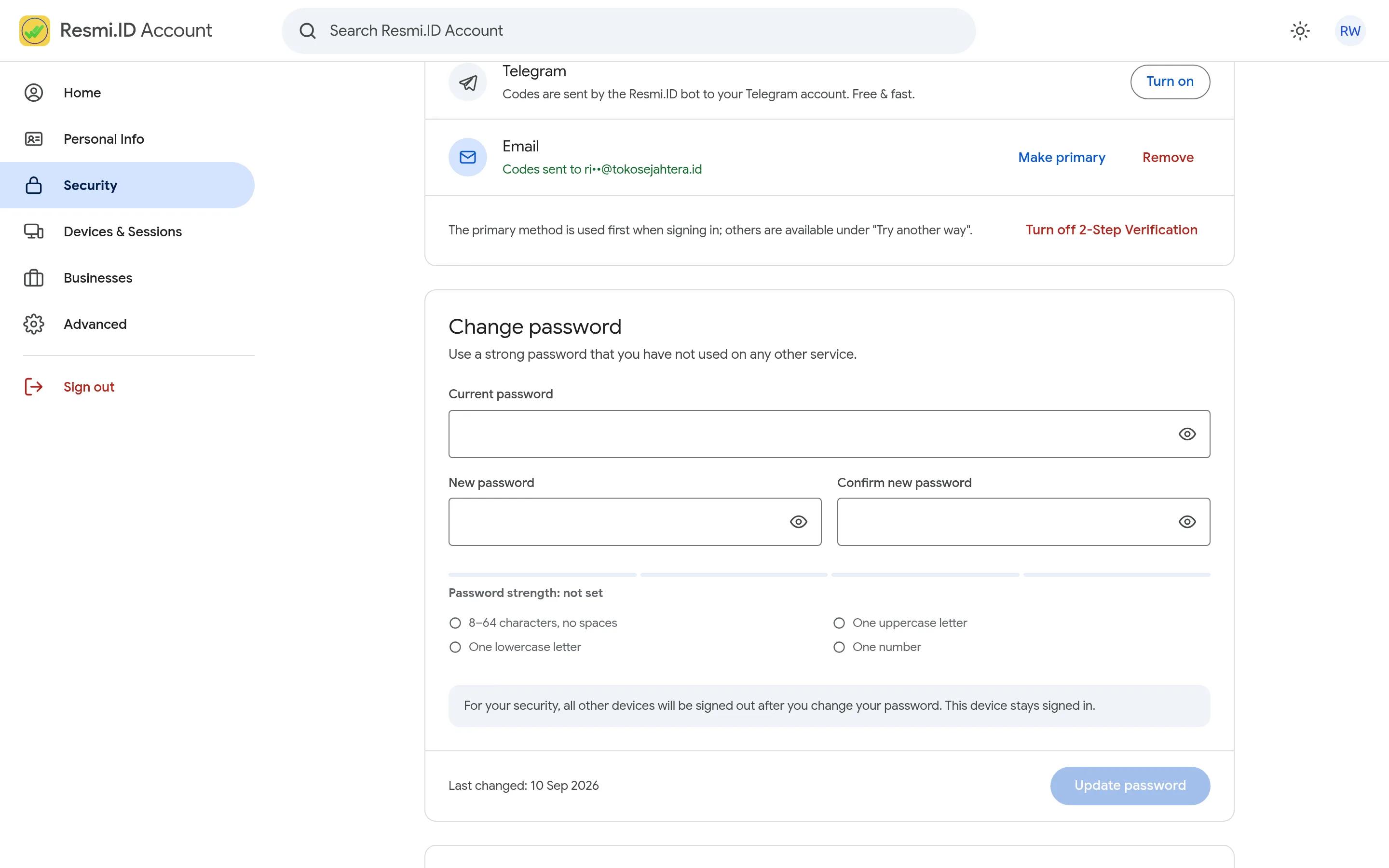Screen dimensions: 1389x868
Task: Click the "Last changed: 10 Sep 2026" text
Action: (523, 786)
